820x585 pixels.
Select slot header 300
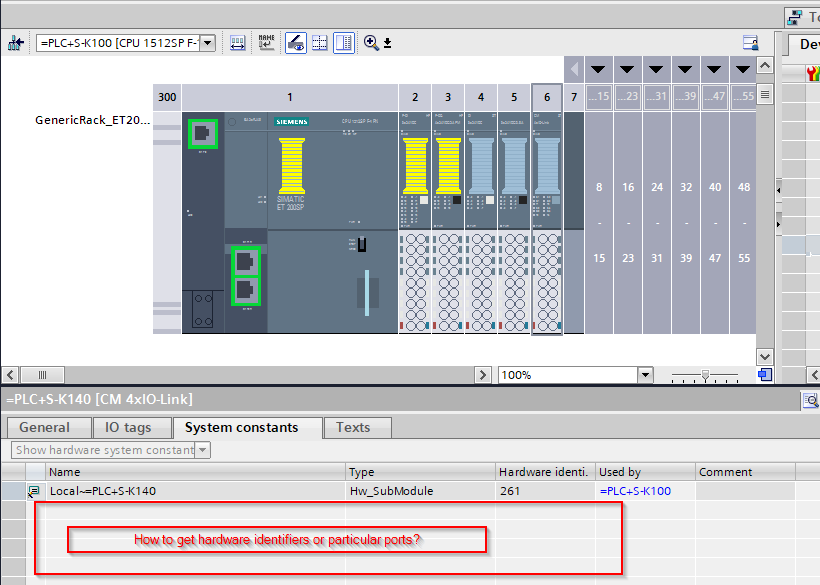tap(167, 97)
